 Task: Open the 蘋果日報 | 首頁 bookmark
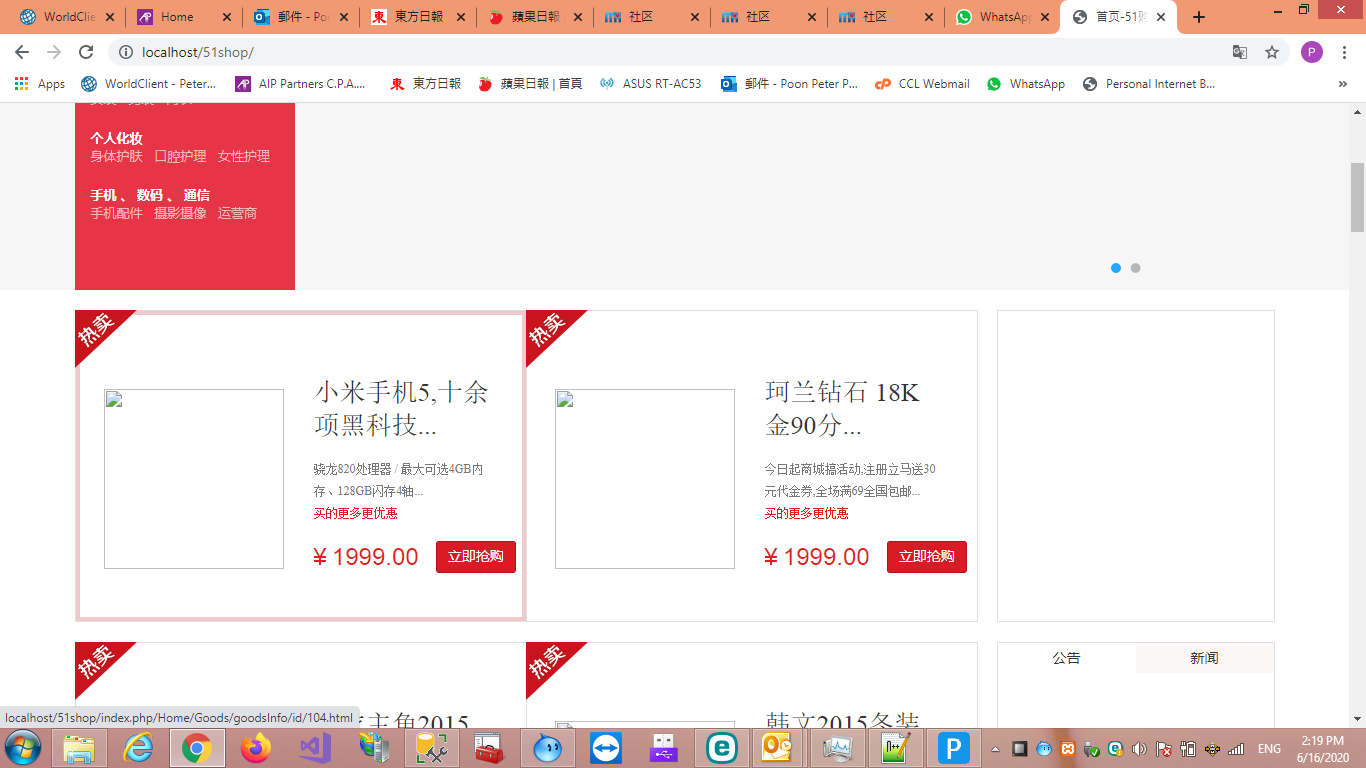pyautogui.click(x=530, y=84)
